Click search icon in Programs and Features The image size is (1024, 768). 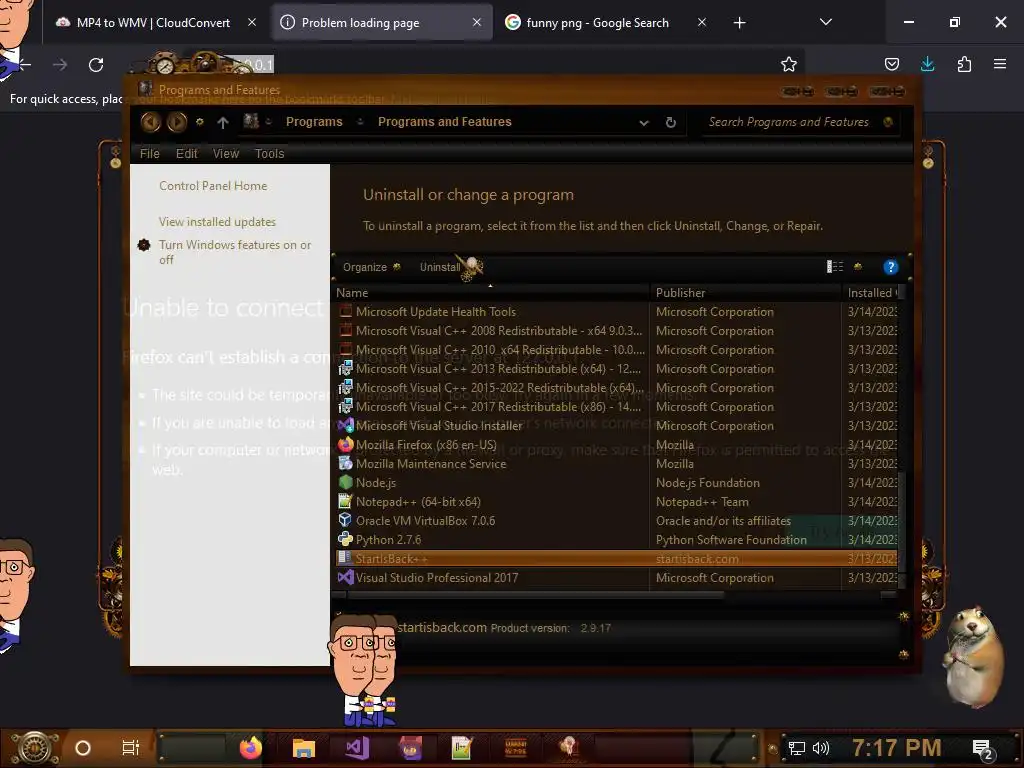[888, 121]
